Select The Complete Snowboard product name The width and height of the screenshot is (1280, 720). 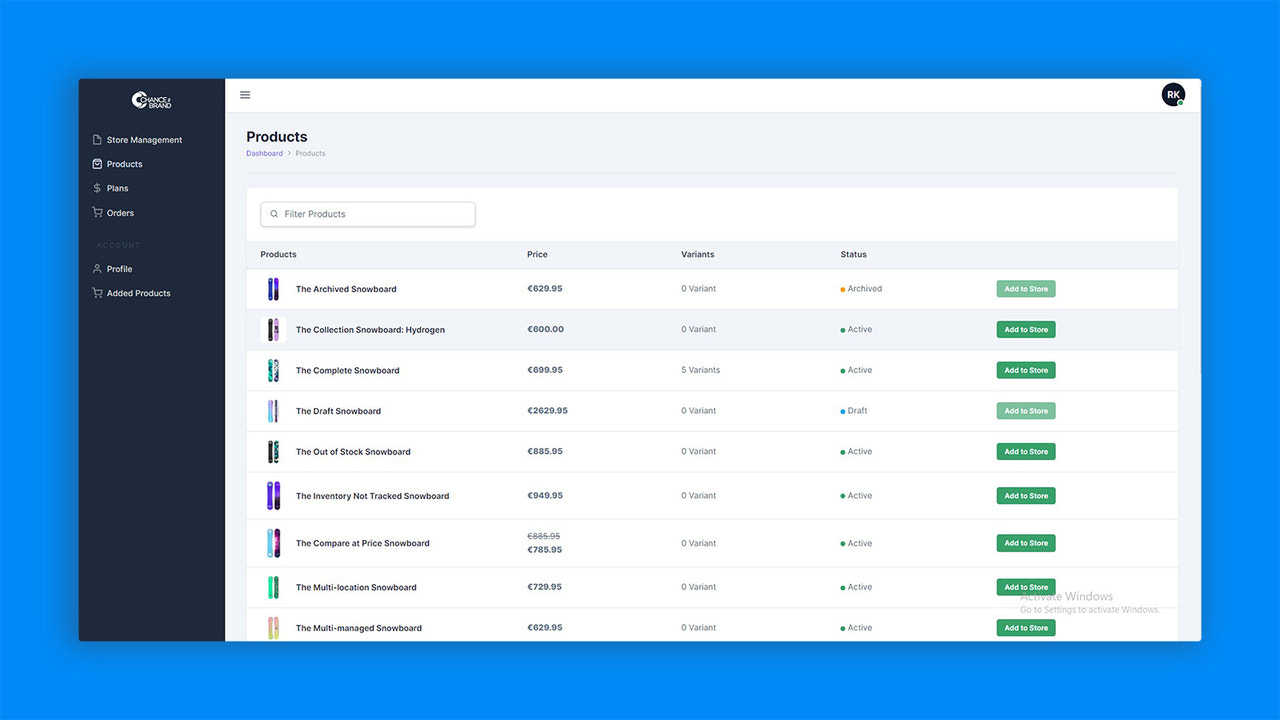(x=347, y=370)
